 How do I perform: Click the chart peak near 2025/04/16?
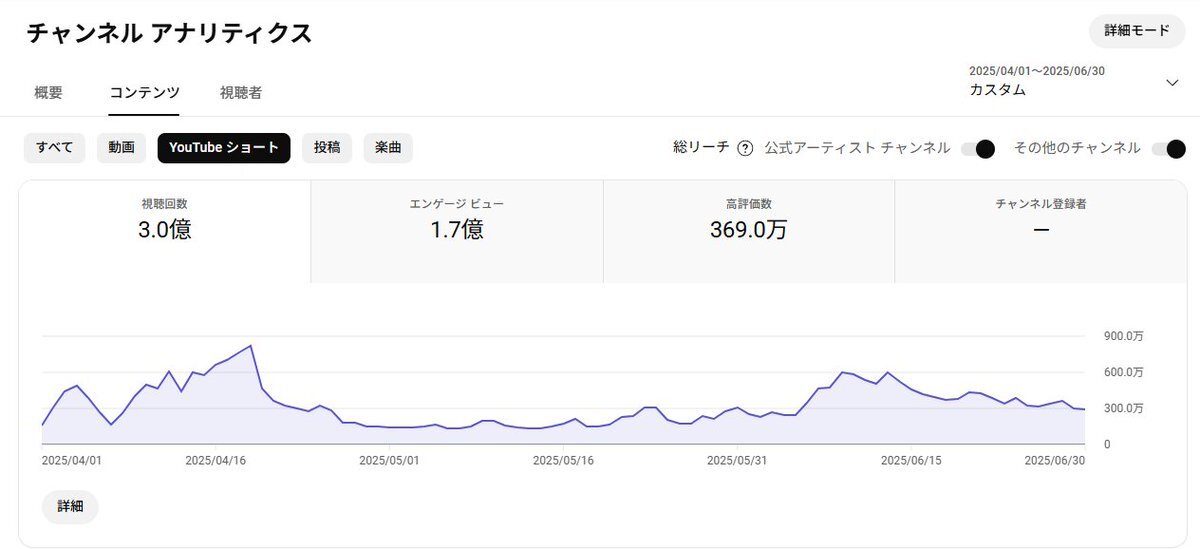[x=250, y=346]
